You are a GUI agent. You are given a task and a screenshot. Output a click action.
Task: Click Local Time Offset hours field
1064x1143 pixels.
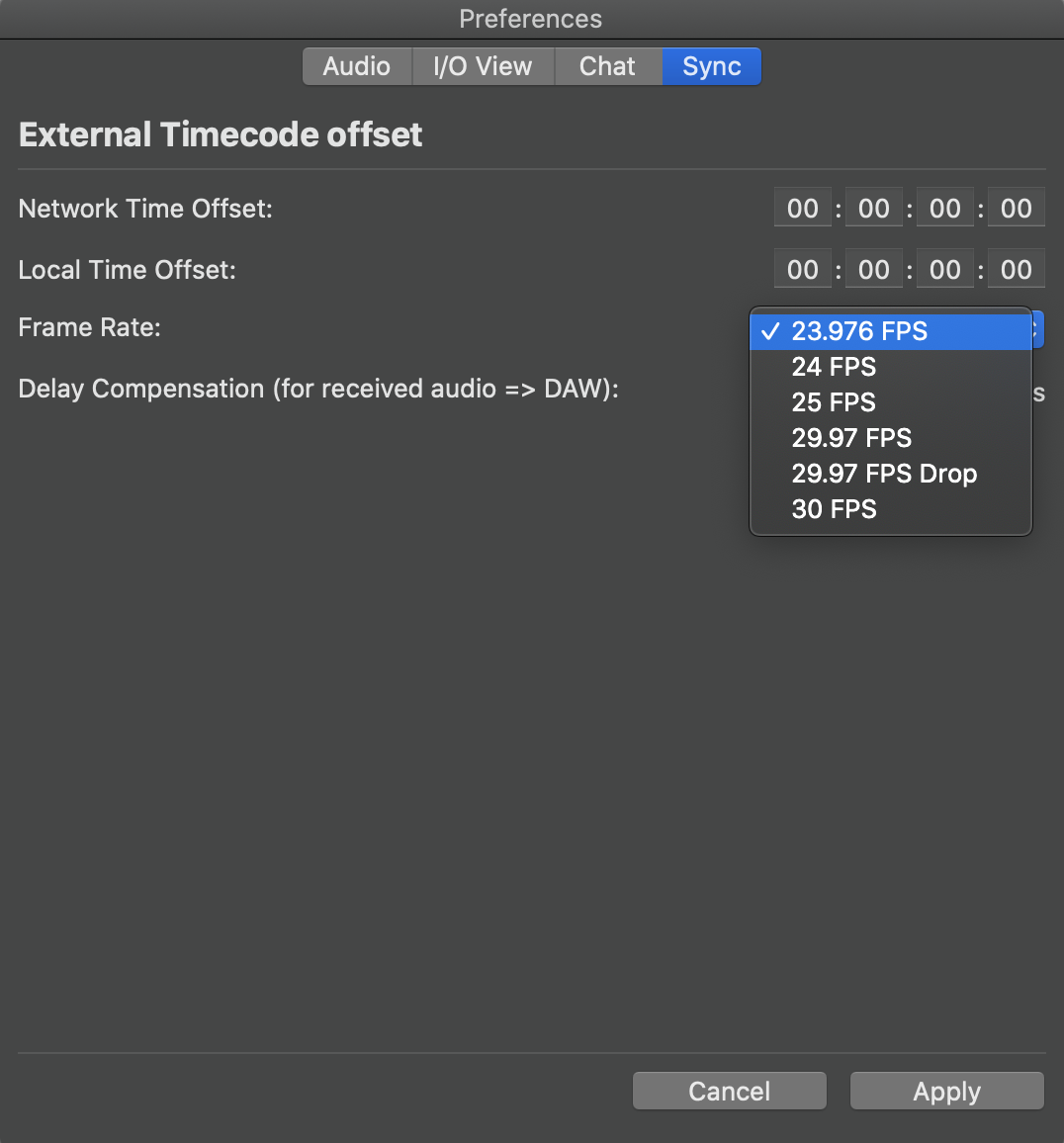click(x=803, y=270)
